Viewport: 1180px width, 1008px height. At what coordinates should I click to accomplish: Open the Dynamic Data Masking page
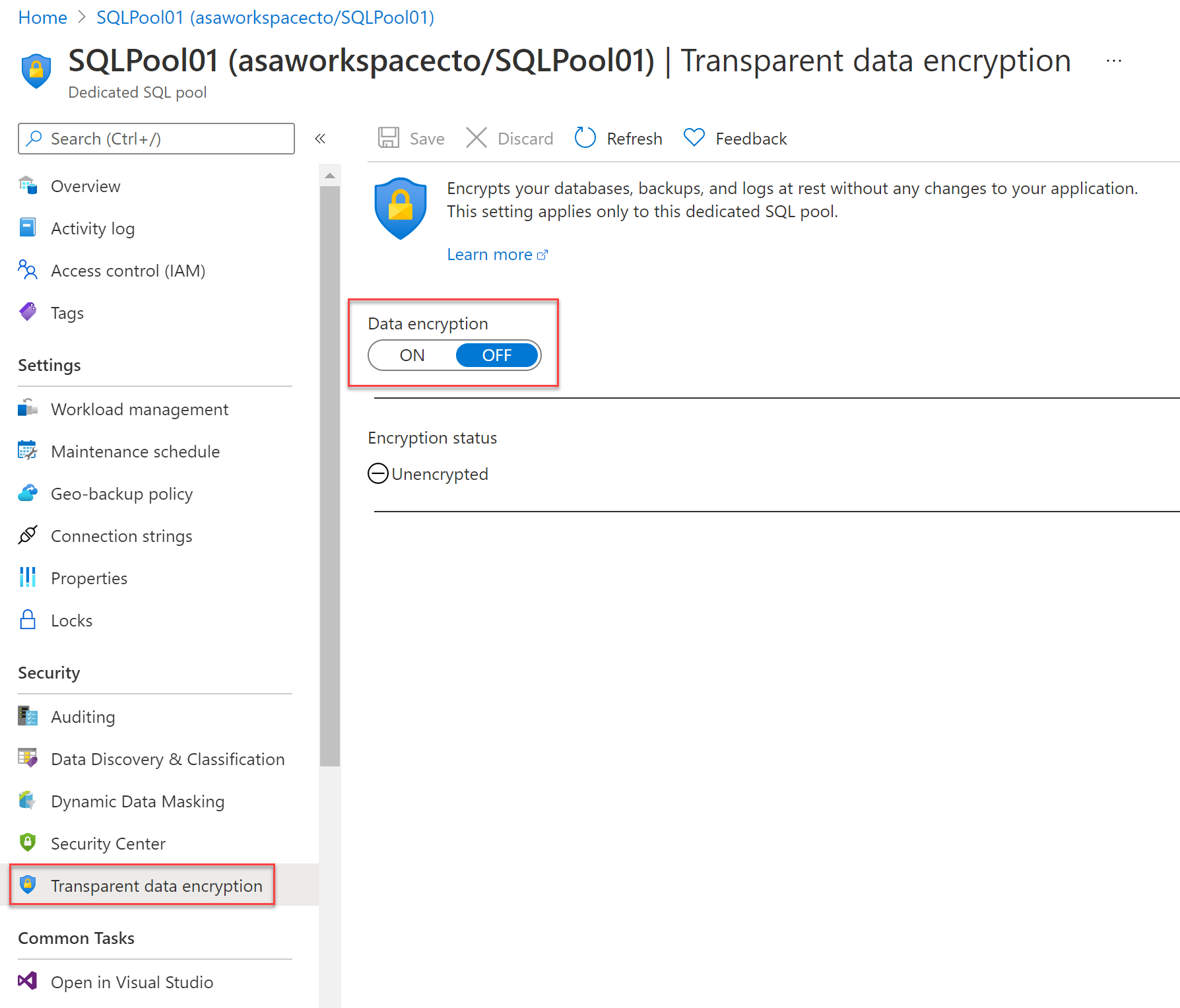click(x=137, y=801)
